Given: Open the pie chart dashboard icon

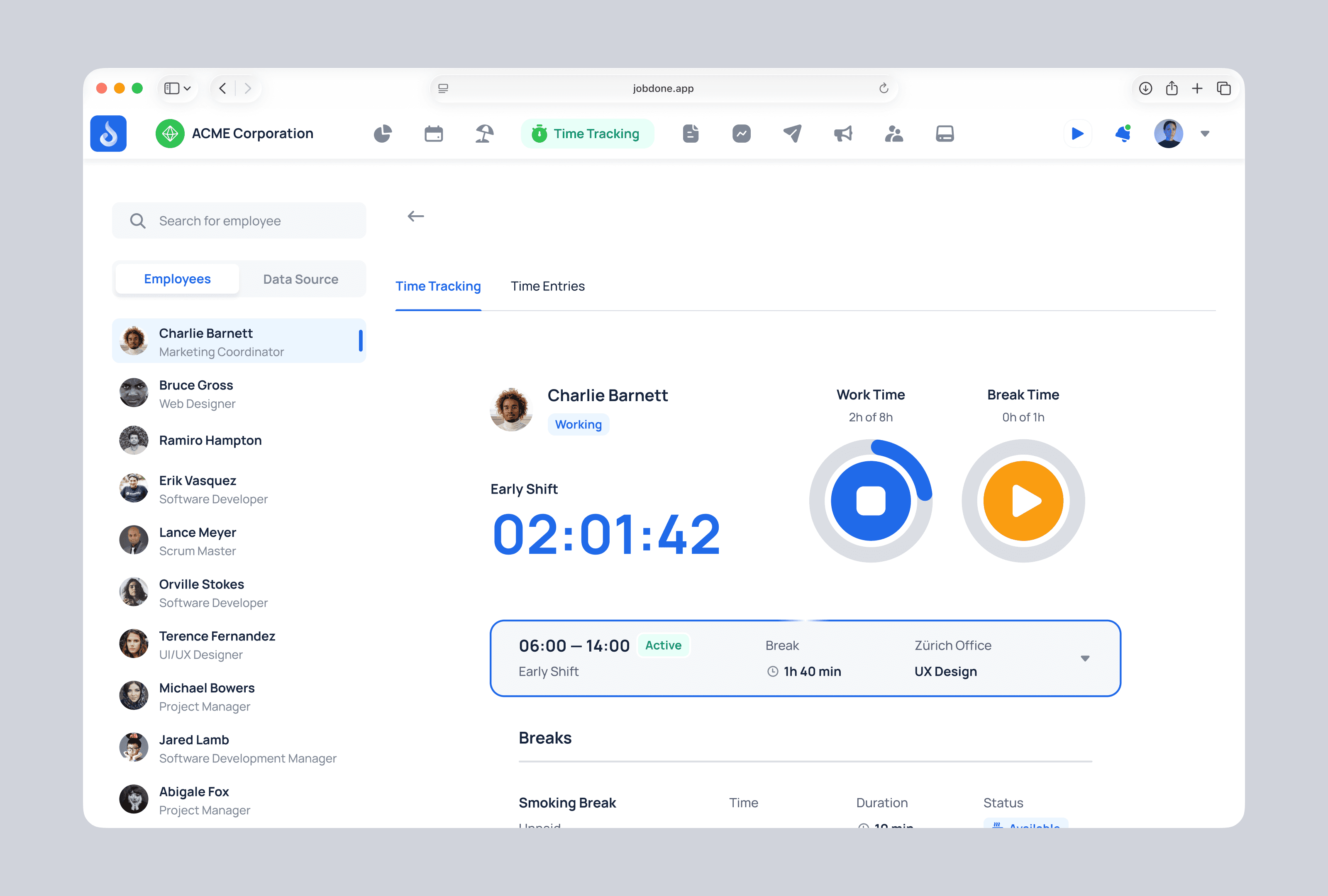Looking at the screenshot, I should tap(382, 134).
